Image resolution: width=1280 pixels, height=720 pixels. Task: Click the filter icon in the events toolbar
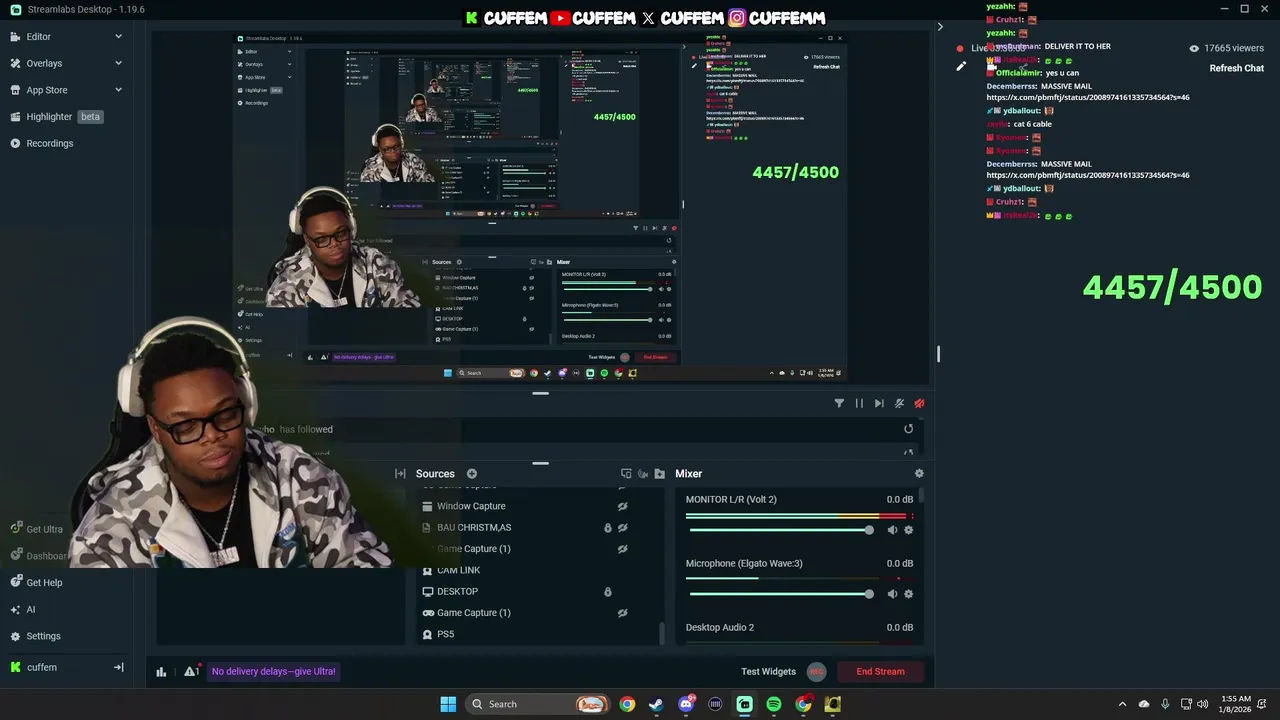(839, 403)
